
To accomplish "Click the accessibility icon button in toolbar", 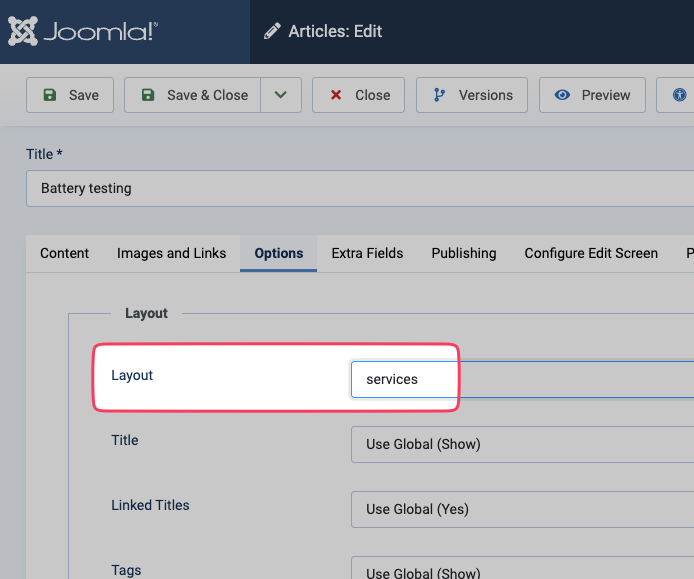I will tap(679, 95).
